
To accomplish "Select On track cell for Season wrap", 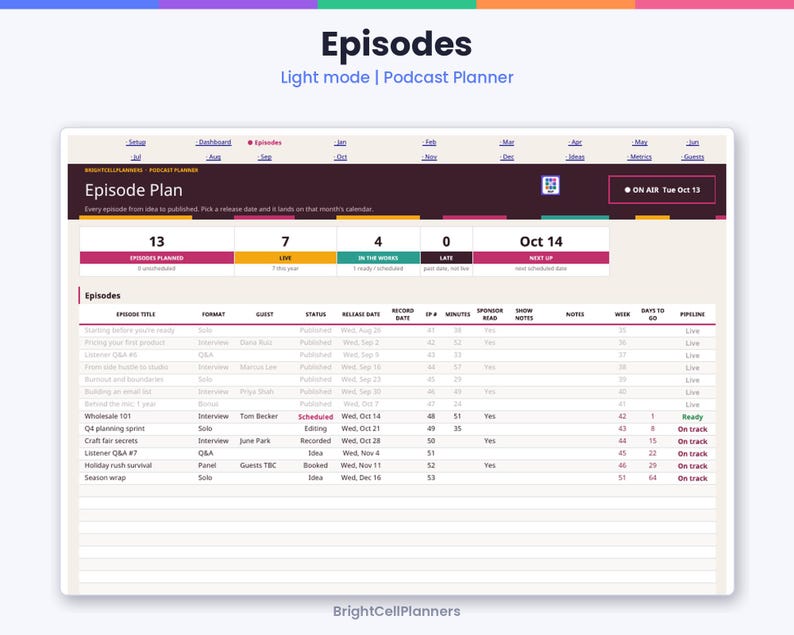I will point(692,478).
